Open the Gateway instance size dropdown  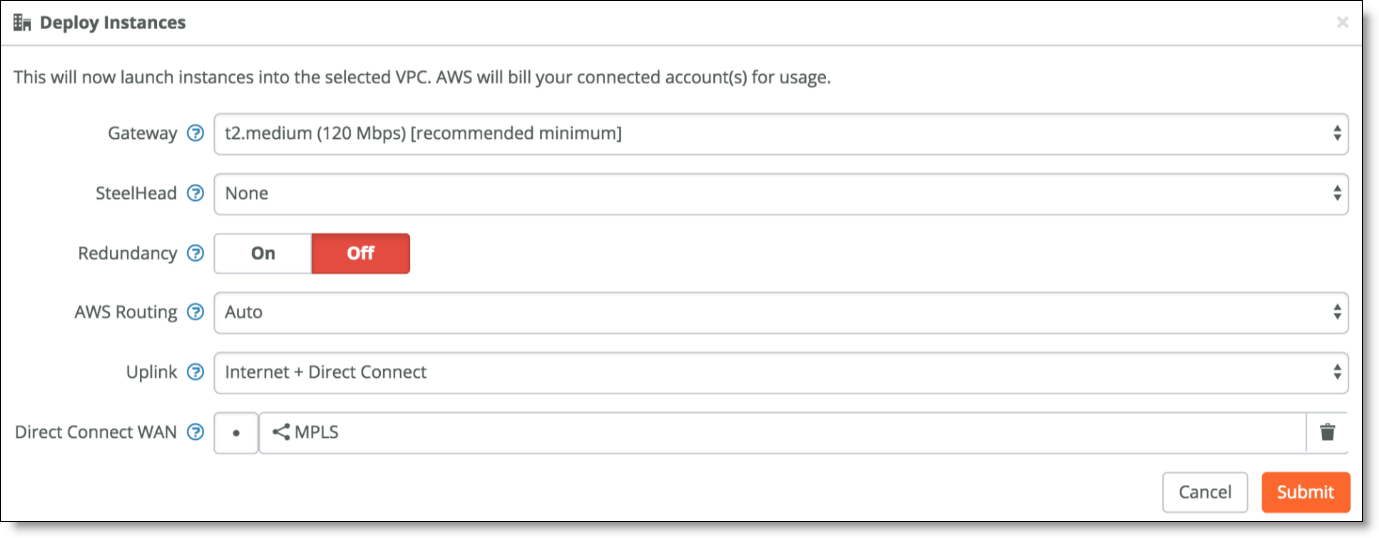781,134
